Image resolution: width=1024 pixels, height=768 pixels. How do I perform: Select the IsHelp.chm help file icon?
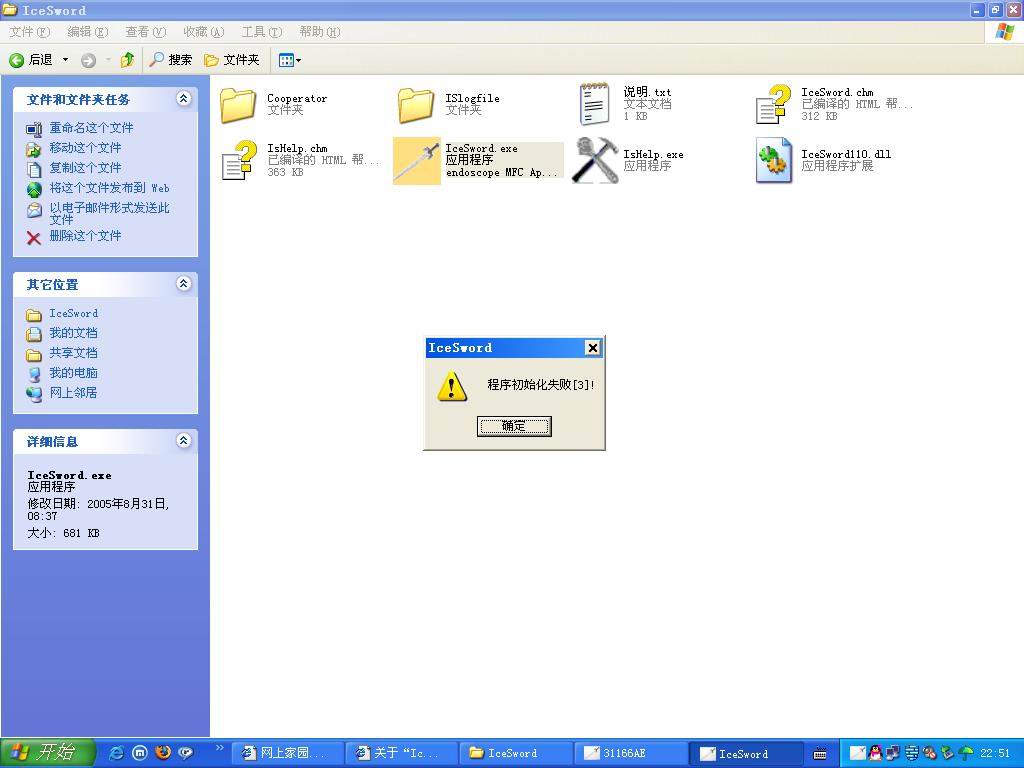[x=239, y=160]
